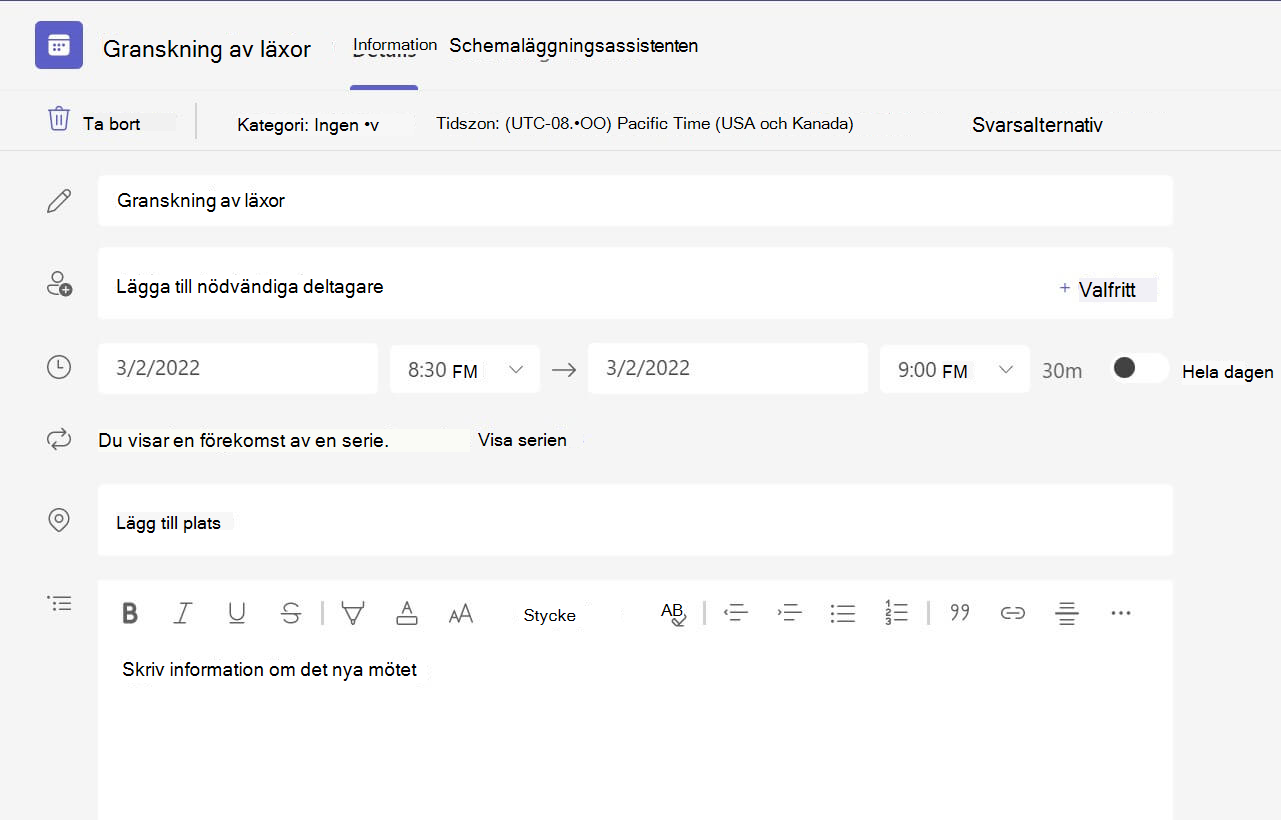Open the 9:00 FM end time dropdown
Viewport: 1281px width, 820px height.
click(955, 369)
